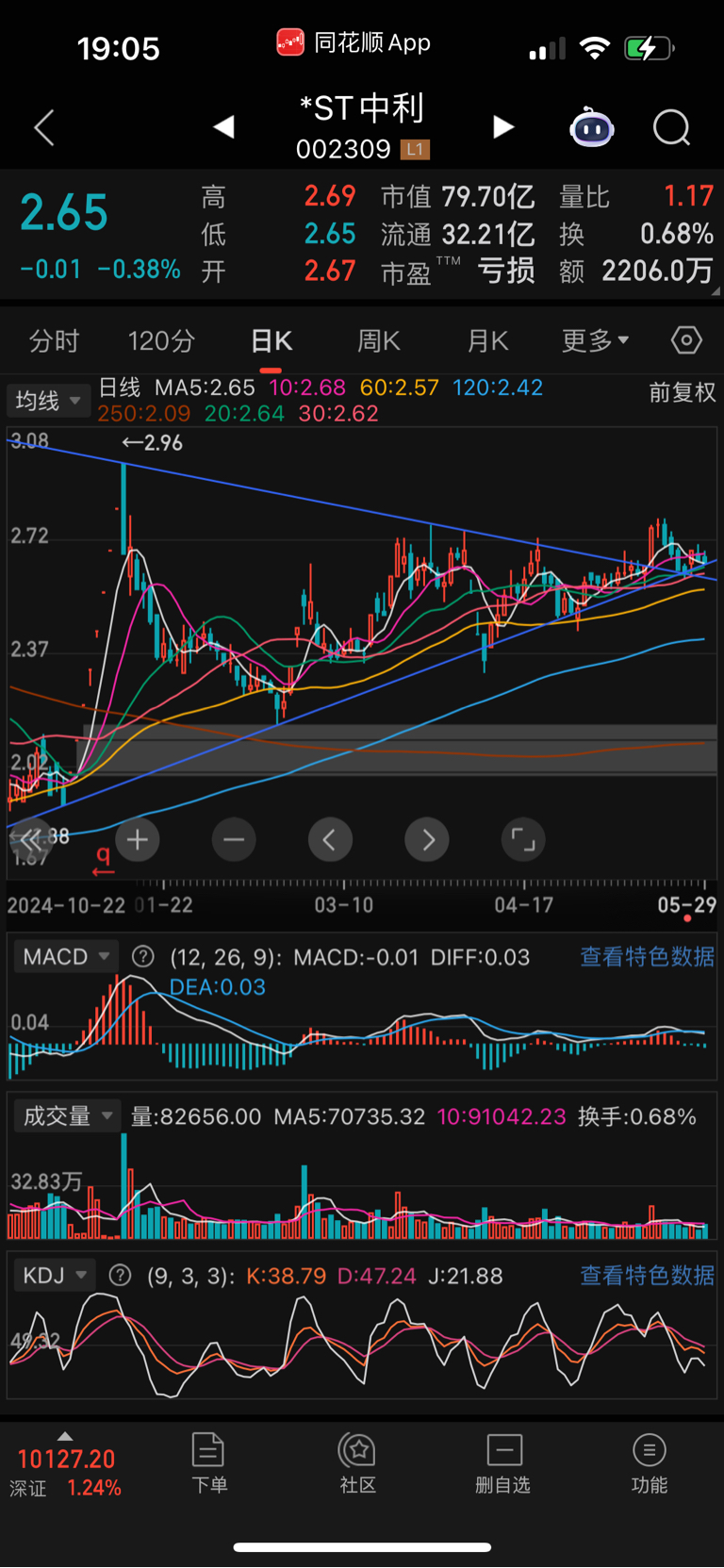Tap the ←2.96 high price marker
Screen dimensions: 724x1568
(x=153, y=442)
